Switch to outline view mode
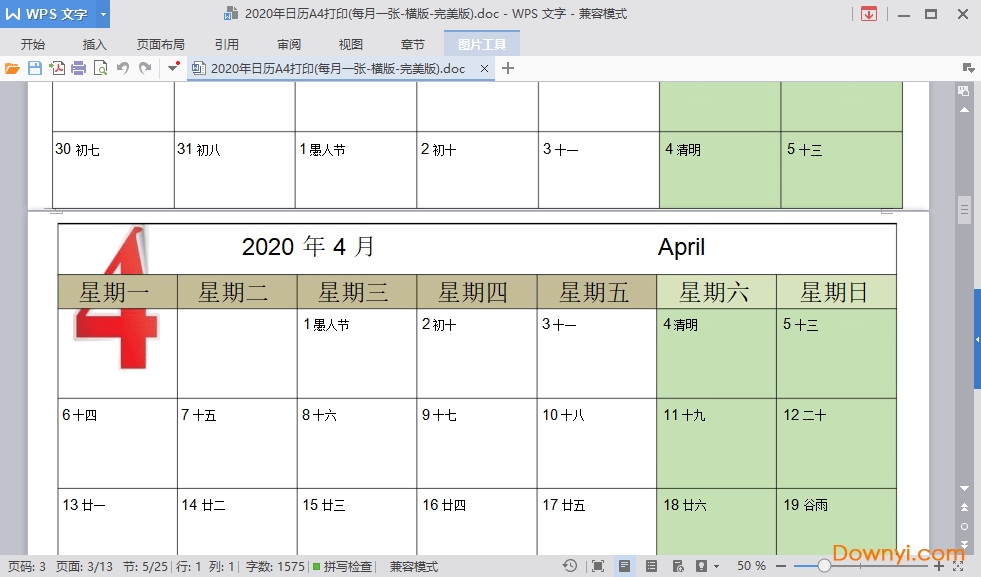 pyautogui.click(x=652, y=566)
